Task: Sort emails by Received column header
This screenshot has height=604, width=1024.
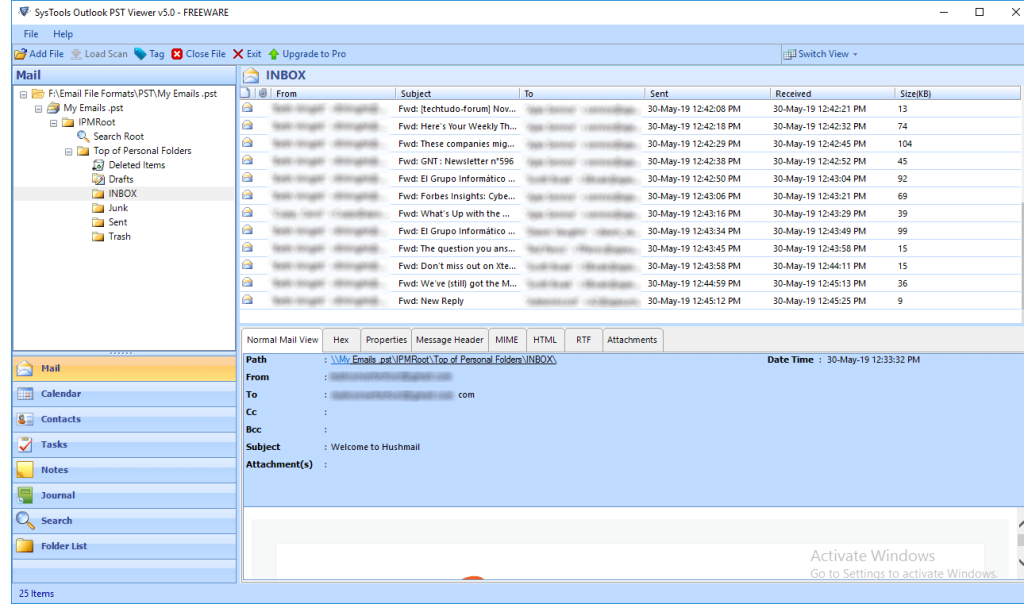Action: click(832, 94)
